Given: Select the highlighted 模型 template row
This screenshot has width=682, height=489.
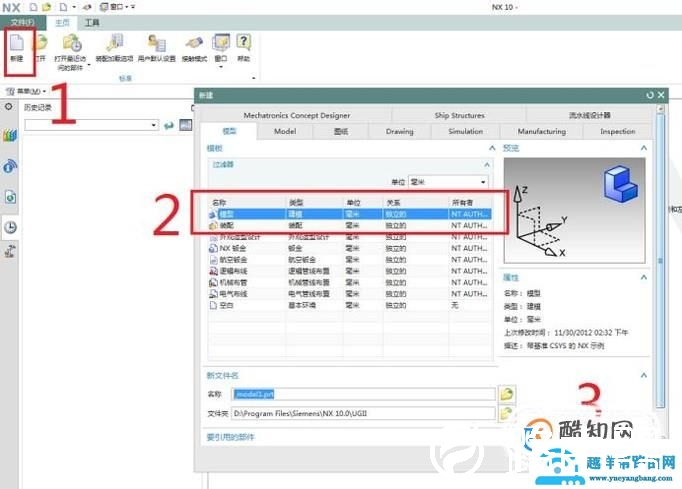Looking at the screenshot, I should (x=350, y=214).
